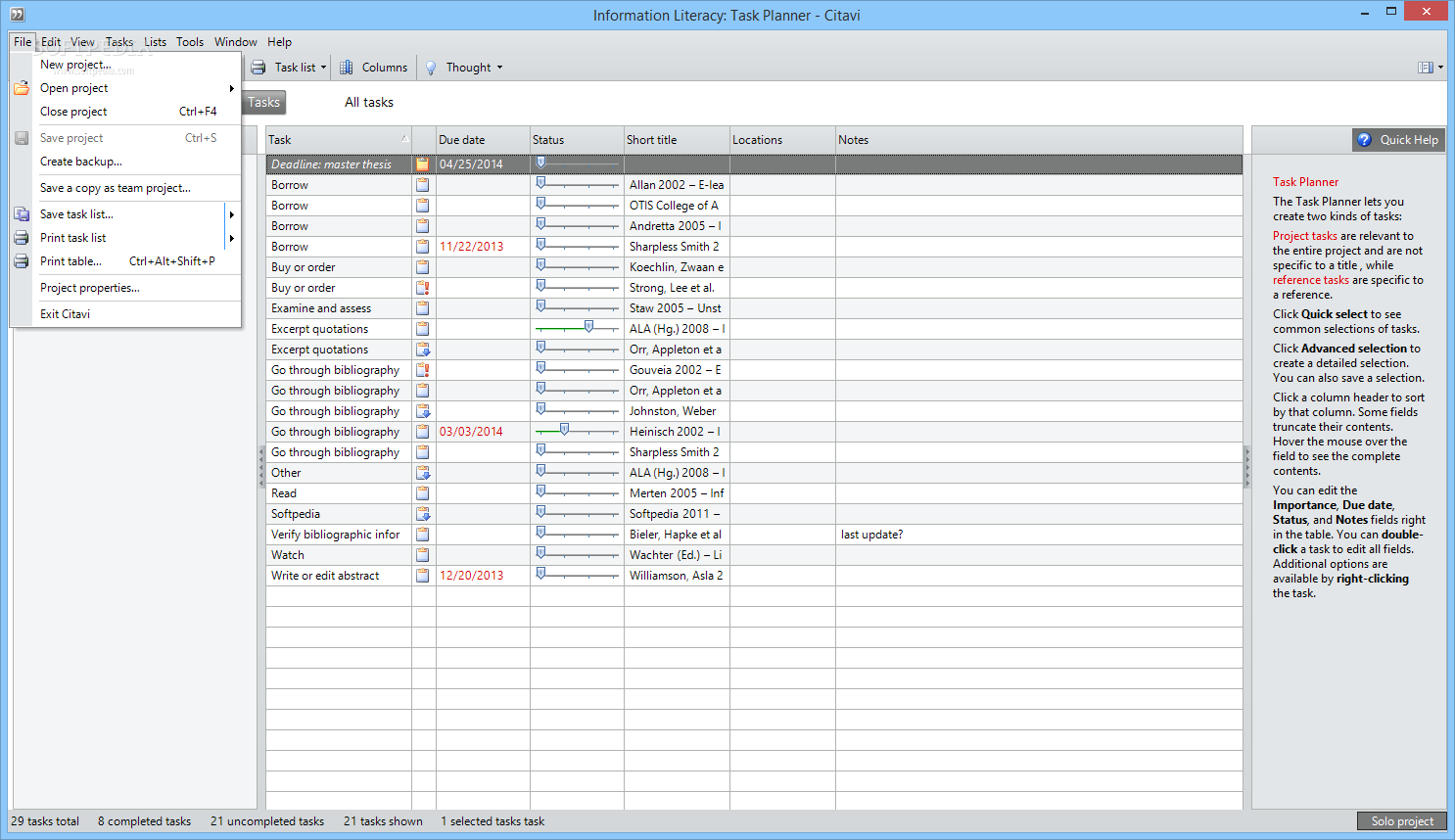Click the task icon in the Other row
This screenshot has width=1455, height=840.
(422, 473)
